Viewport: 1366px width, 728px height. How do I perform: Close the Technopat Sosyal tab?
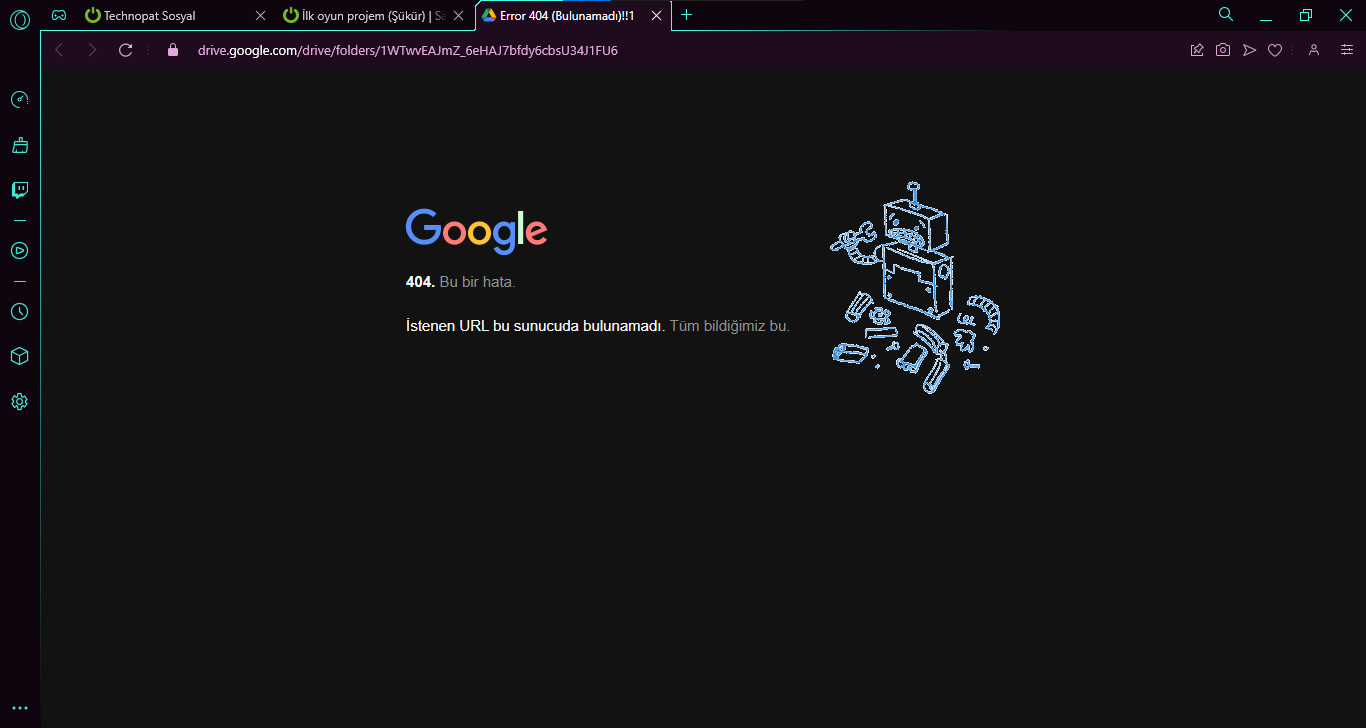tap(261, 16)
